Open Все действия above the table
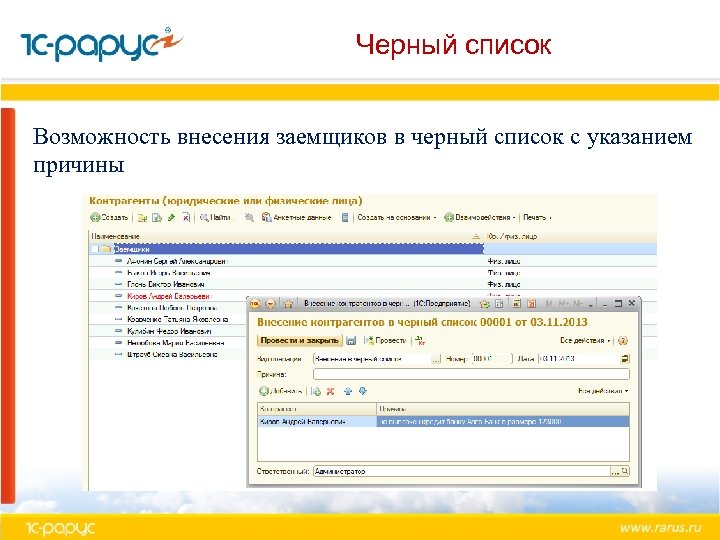The image size is (720, 540). pyautogui.click(x=603, y=391)
